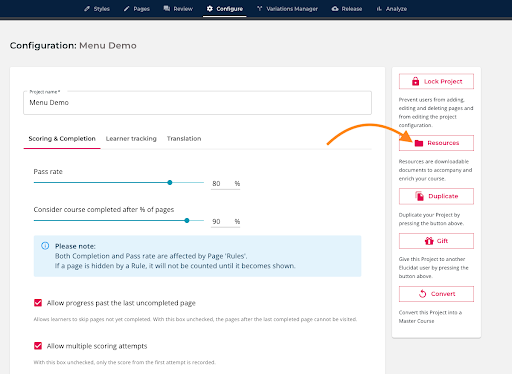Click the Variations Manager branch icon
Image resolution: width=512 pixels, height=374 pixels.
pyautogui.click(x=260, y=9)
